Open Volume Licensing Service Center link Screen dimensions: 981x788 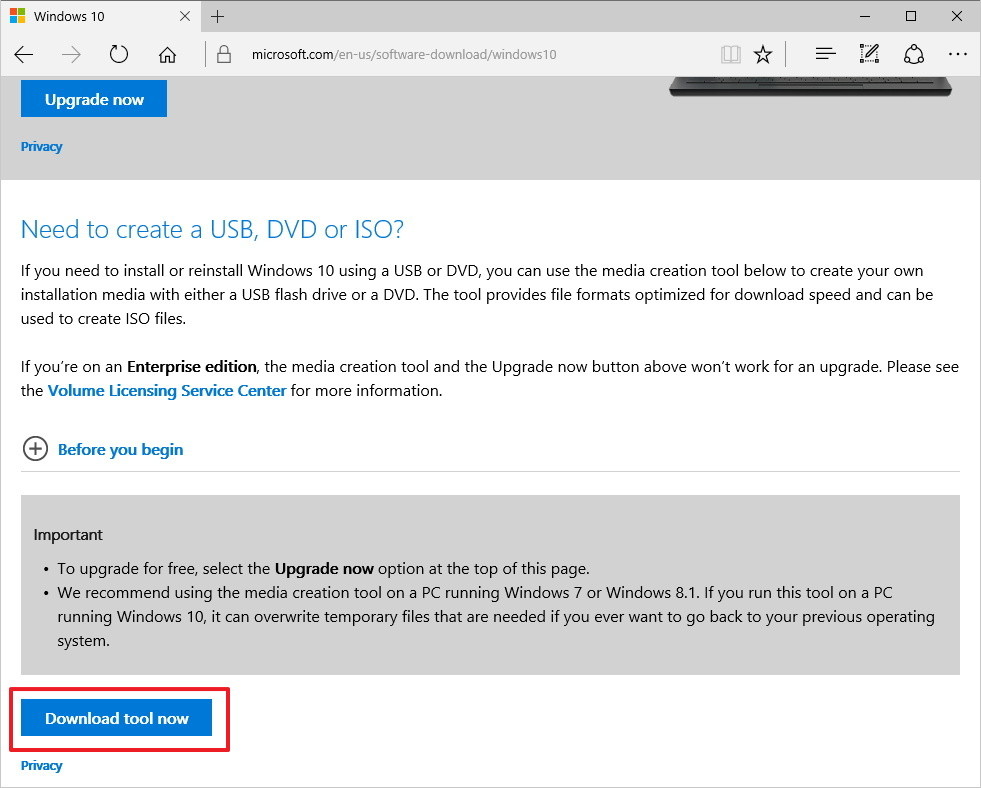point(167,391)
